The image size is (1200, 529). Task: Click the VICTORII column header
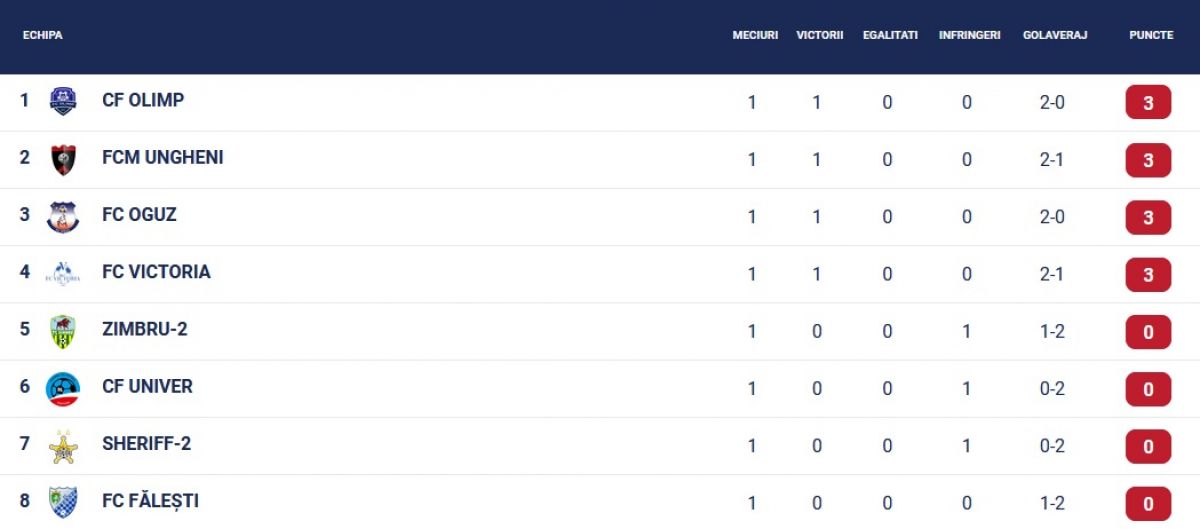[x=820, y=35]
